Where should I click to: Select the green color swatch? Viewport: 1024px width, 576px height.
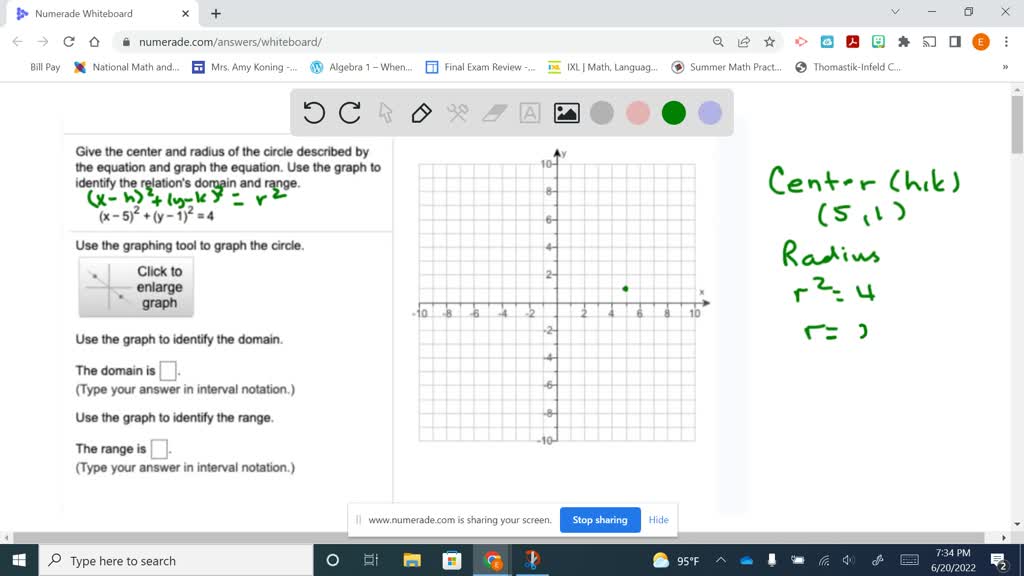pyautogui.click(x=673, y=113)
